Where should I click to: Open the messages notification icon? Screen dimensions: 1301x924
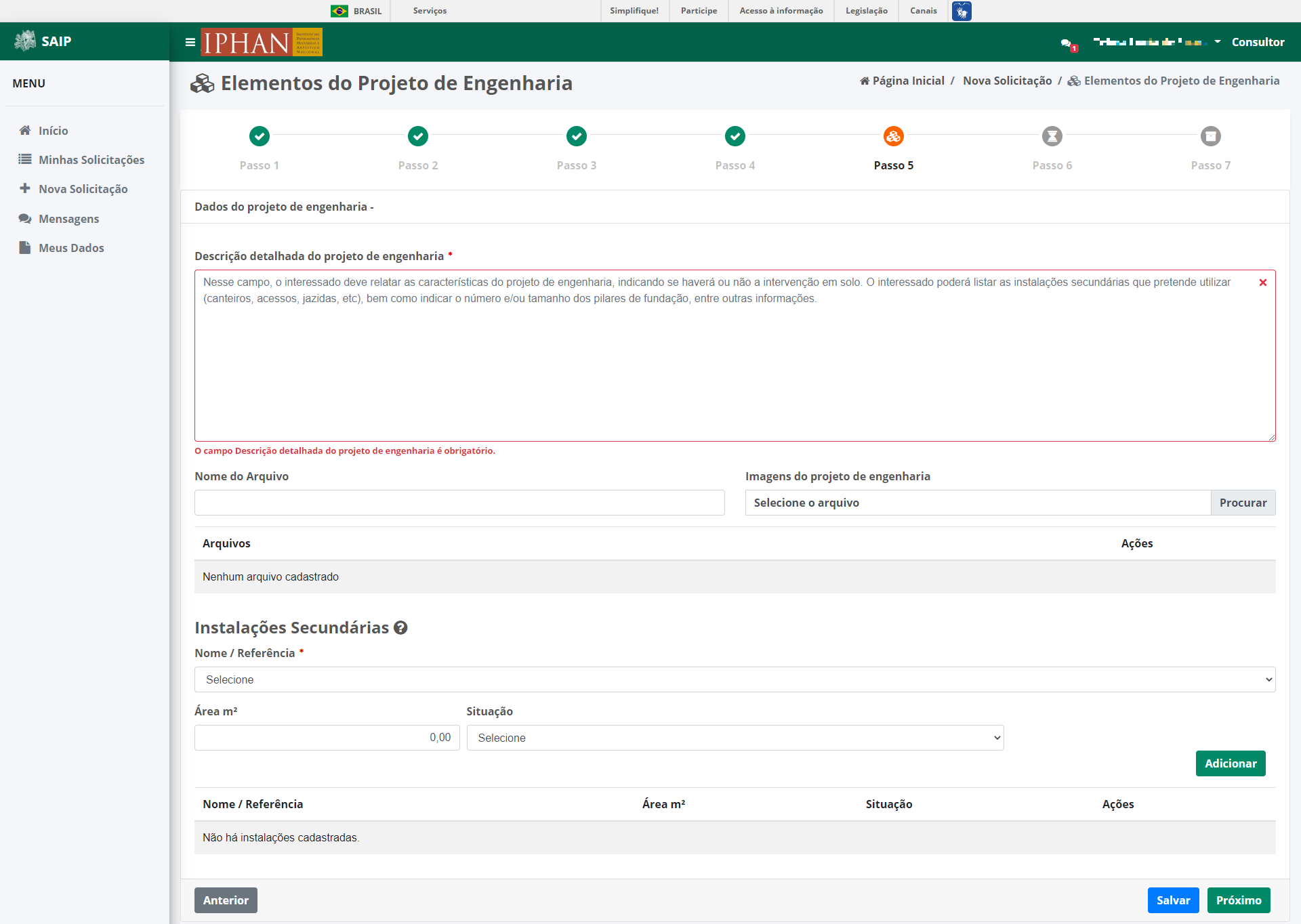(1068, 44)
